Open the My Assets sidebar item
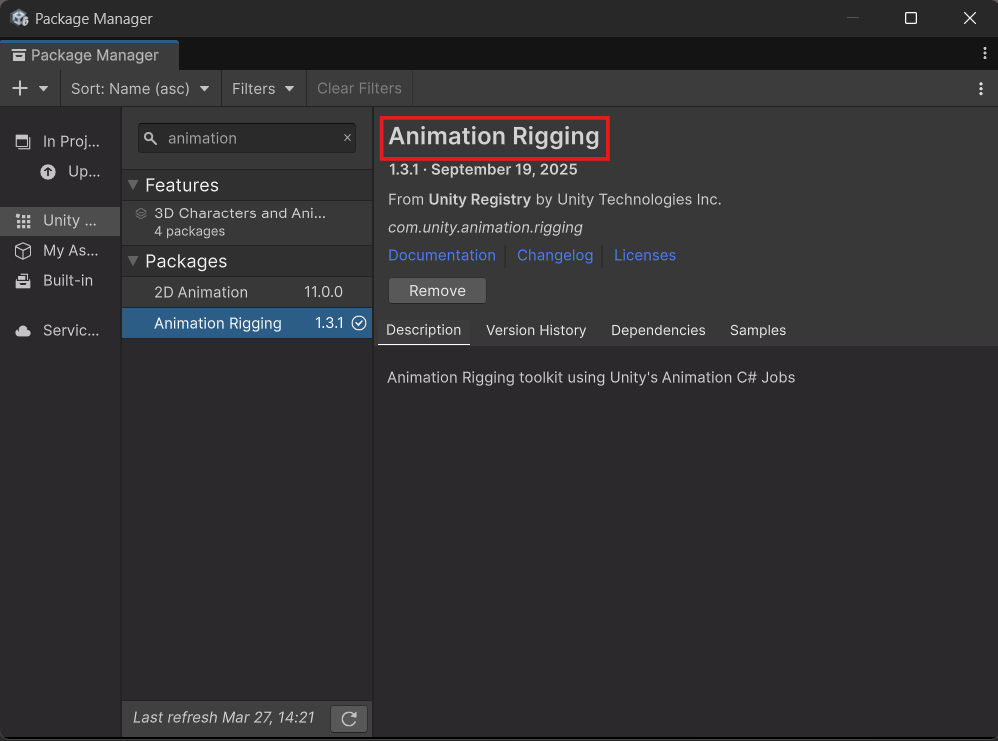This screenshot has height=741, width=998. [60, 251]
